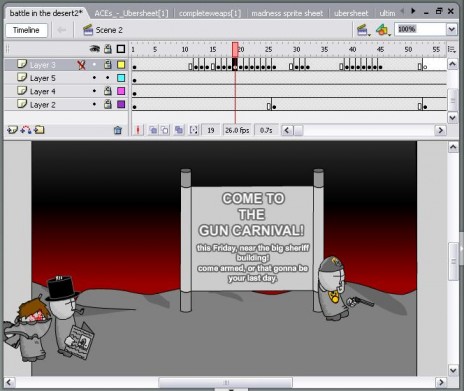Click the eye icon to show/hide all layers
The height and width of the screenshot is (391, 464).
[x=95, y=49]
